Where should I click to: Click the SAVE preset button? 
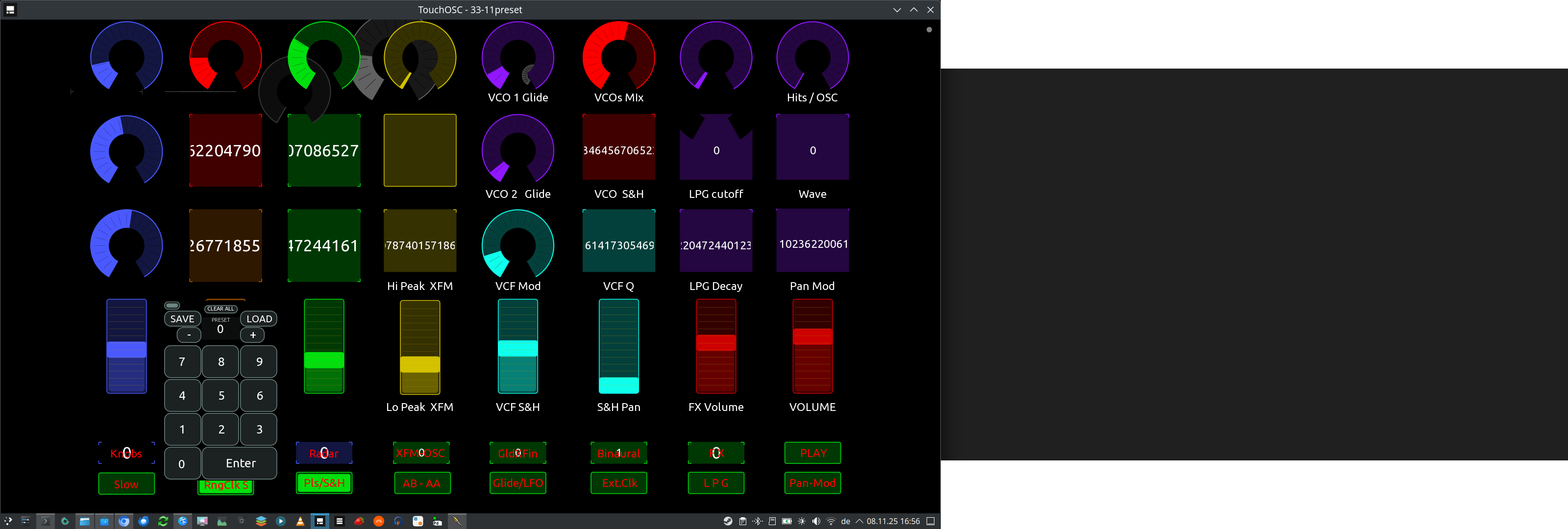[x=182, y=319]
